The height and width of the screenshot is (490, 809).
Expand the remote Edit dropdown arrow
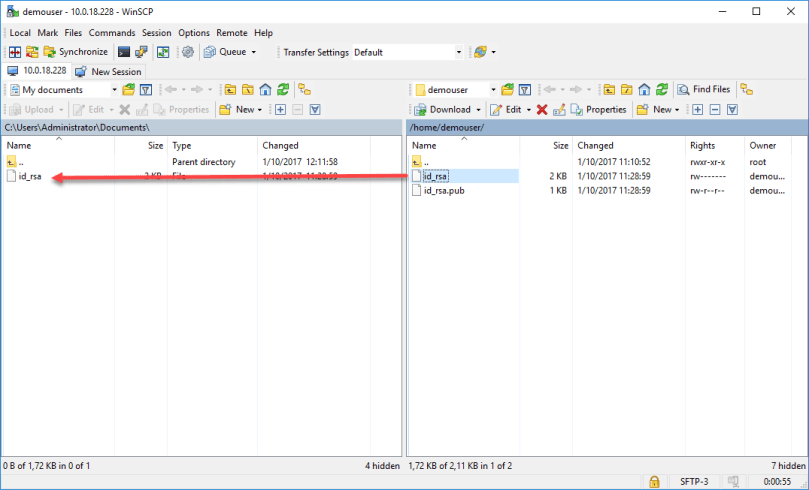click(528, 110)
